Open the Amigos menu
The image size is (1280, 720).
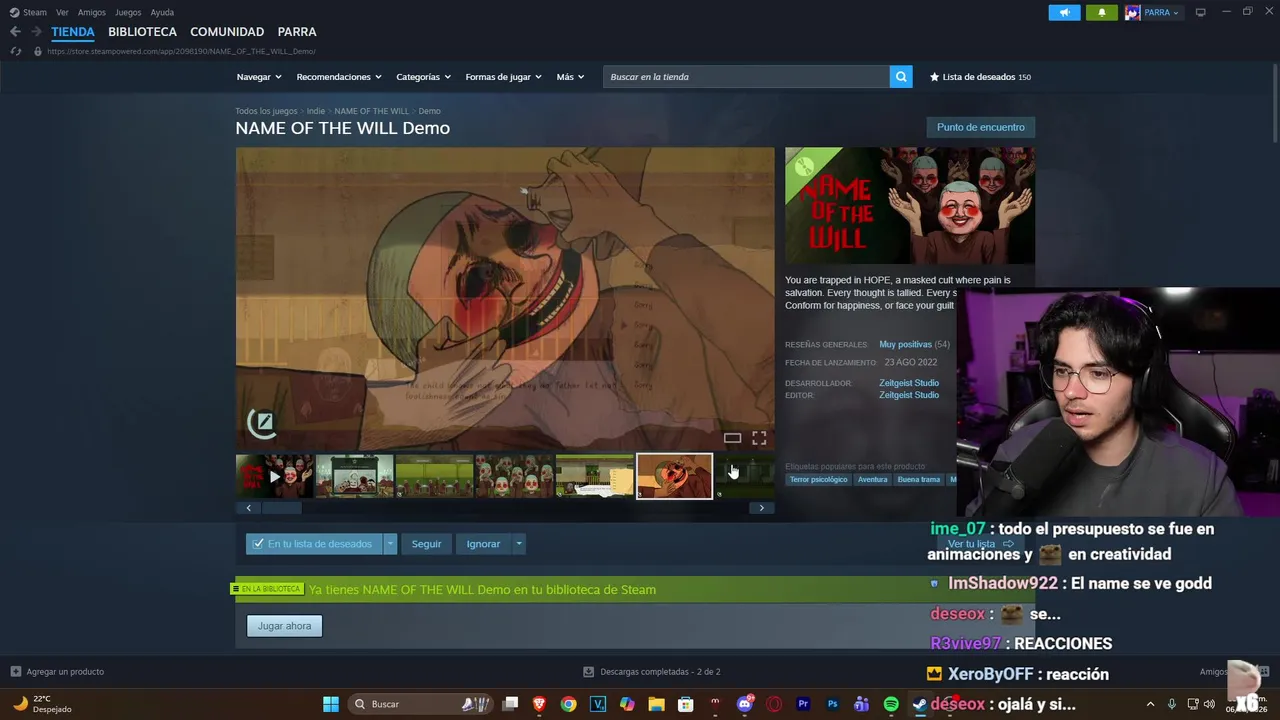(92, 12)
